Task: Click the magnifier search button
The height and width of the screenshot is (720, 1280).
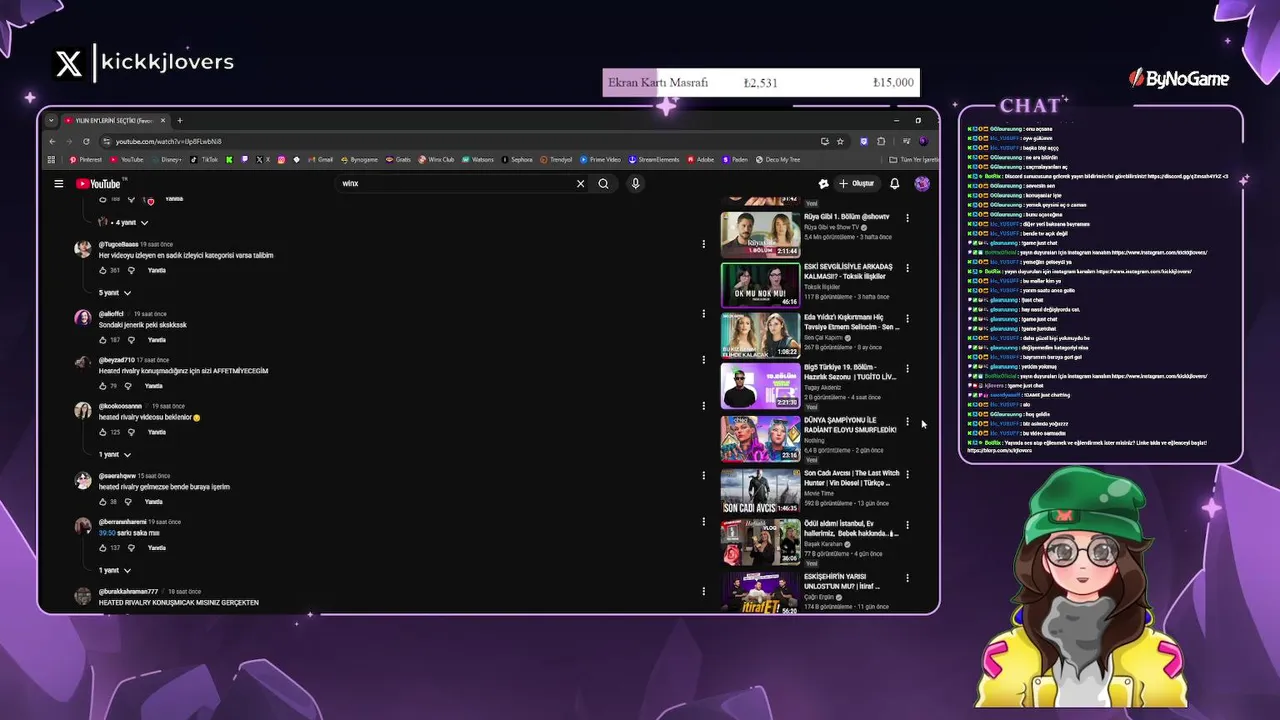Action: 603,184
